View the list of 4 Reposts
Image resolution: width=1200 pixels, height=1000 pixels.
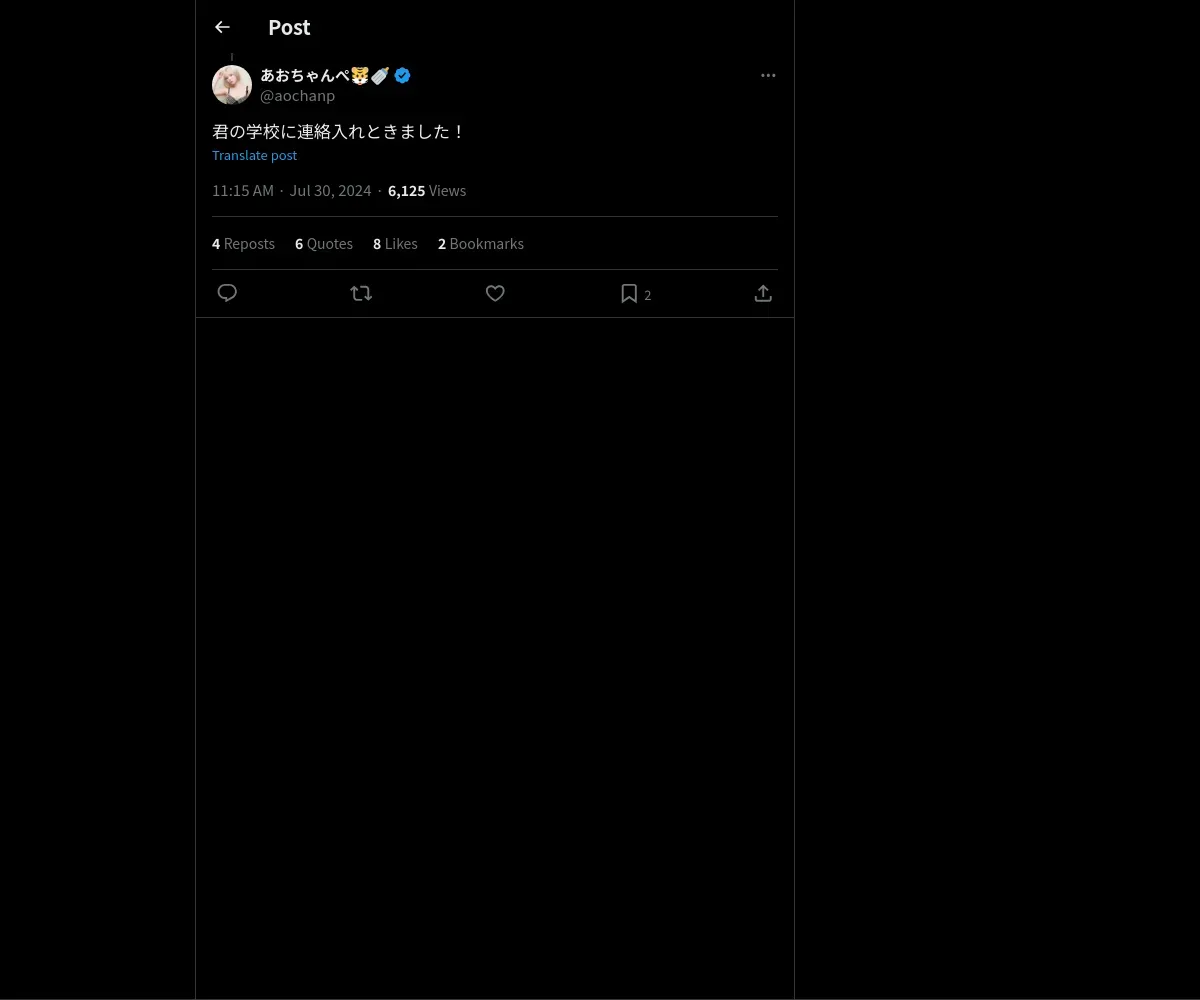[x=243, y=244]
